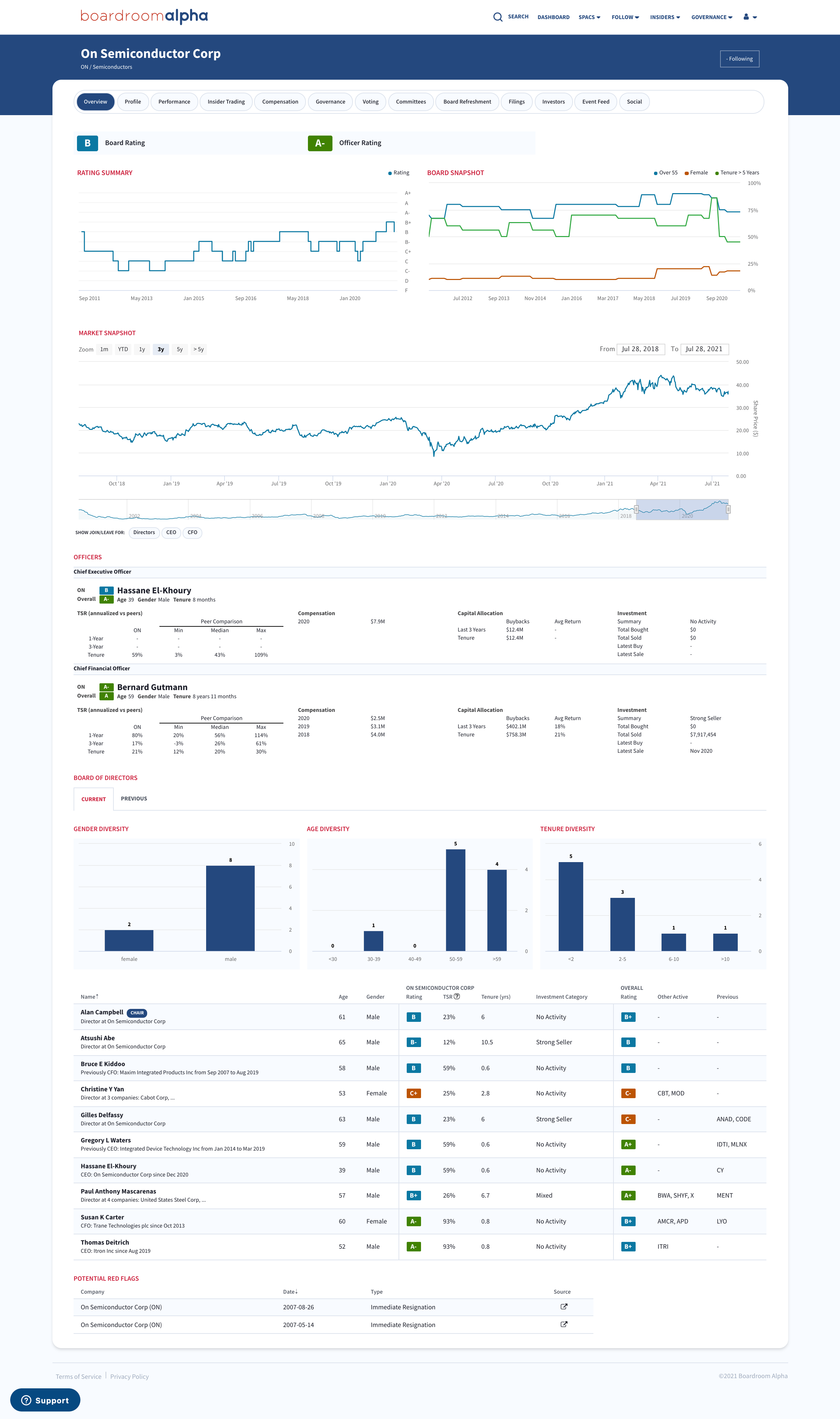840x1419 pixels.
Task: Click the male bar in Gender Diversity chart
Action: pyautogui.click(x=230, y=908)
